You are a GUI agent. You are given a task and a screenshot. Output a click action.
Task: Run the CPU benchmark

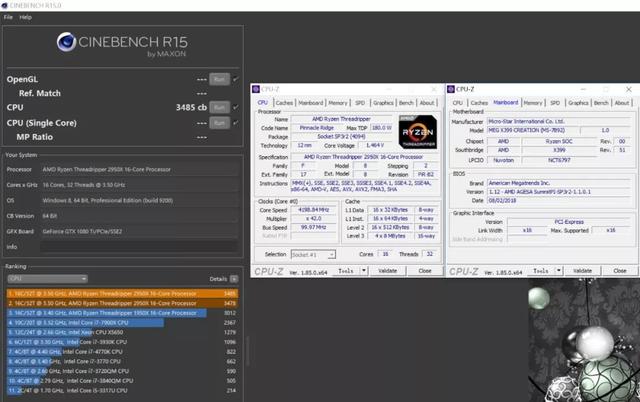coord(219,107)
